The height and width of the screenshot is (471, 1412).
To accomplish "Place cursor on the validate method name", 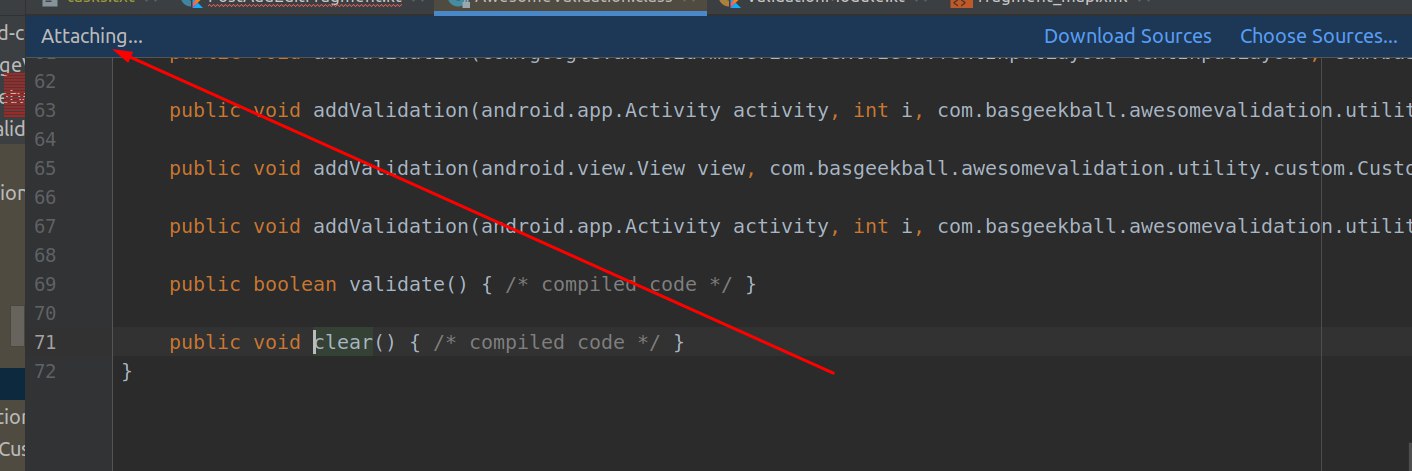I will (x=397, y=285).
